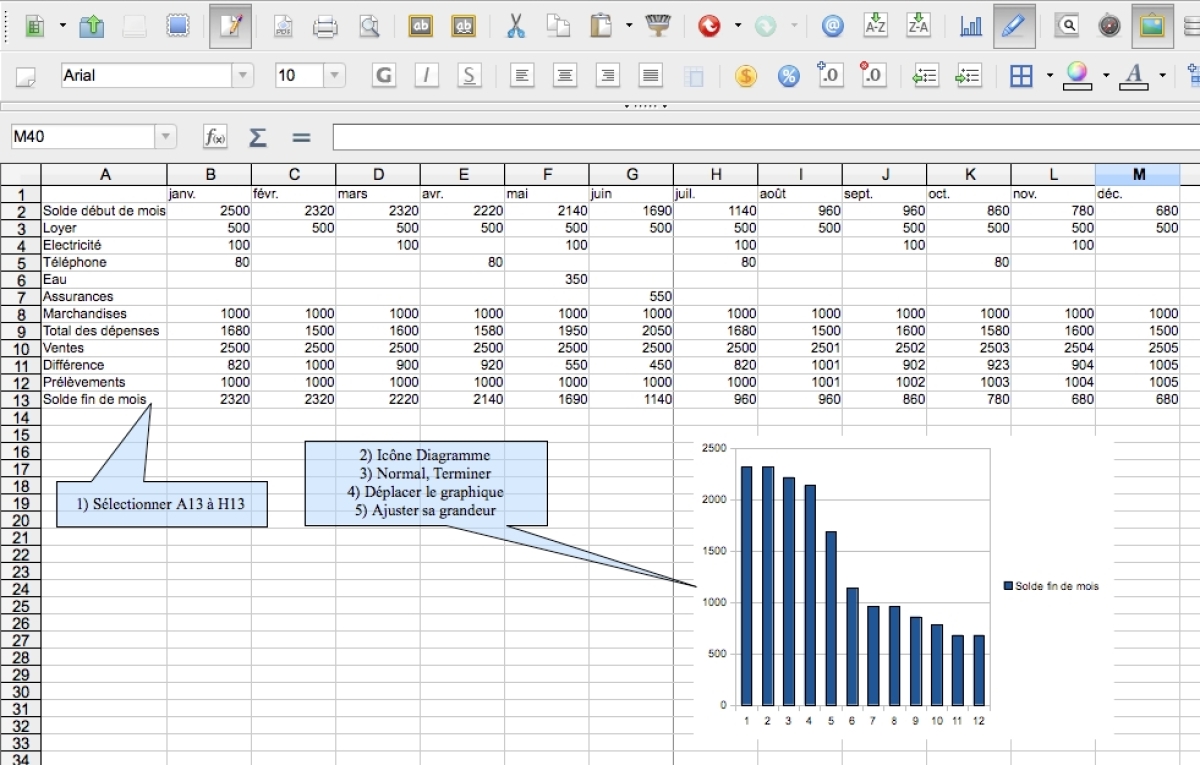This screenshot has width=1200, height=765.
Task: Open Find & Replace search icon
Action: tap(1067, 27)
